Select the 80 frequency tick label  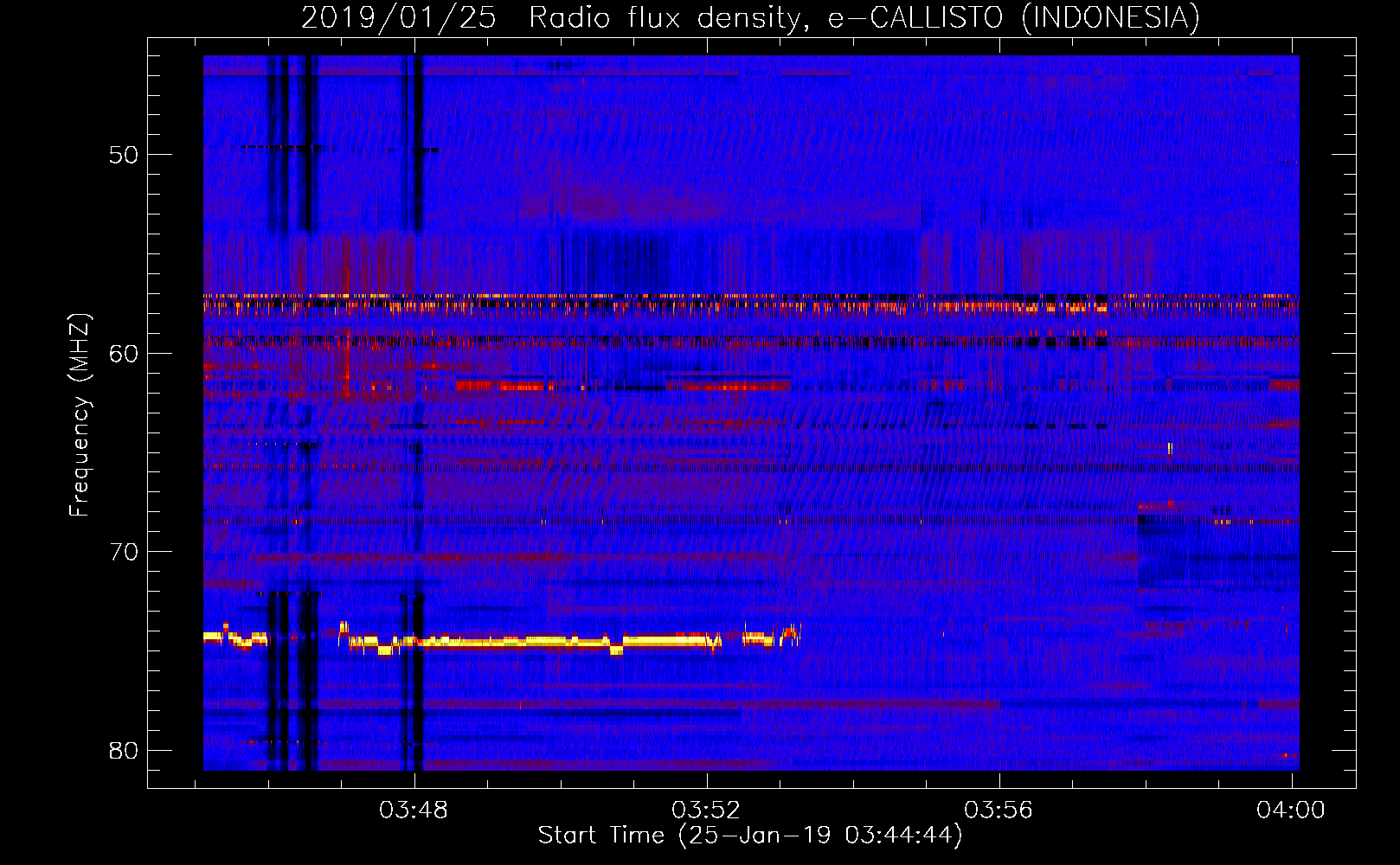(x=124, y=750)
